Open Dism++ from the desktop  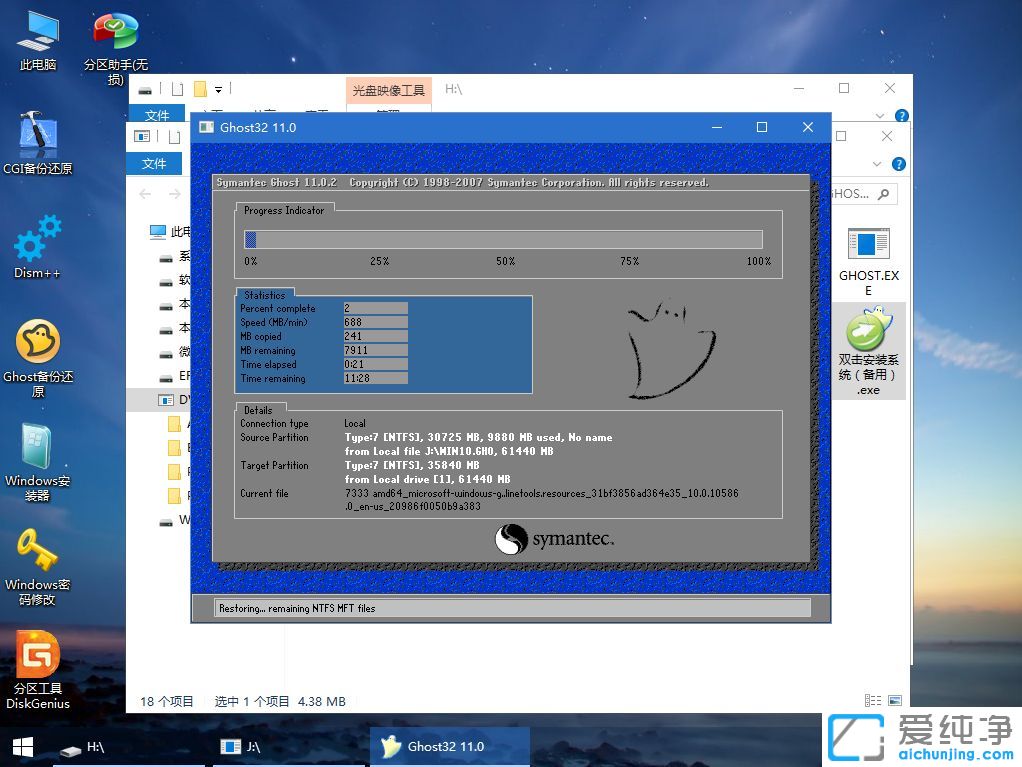click(x=37, y=245)
